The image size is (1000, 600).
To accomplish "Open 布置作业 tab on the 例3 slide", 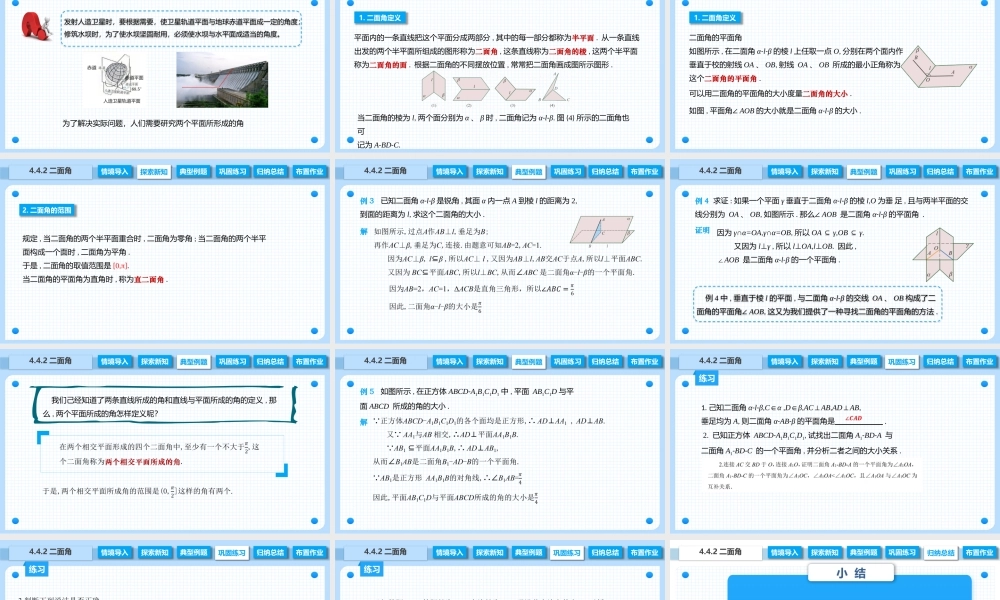I will click(x=645, y=172).
